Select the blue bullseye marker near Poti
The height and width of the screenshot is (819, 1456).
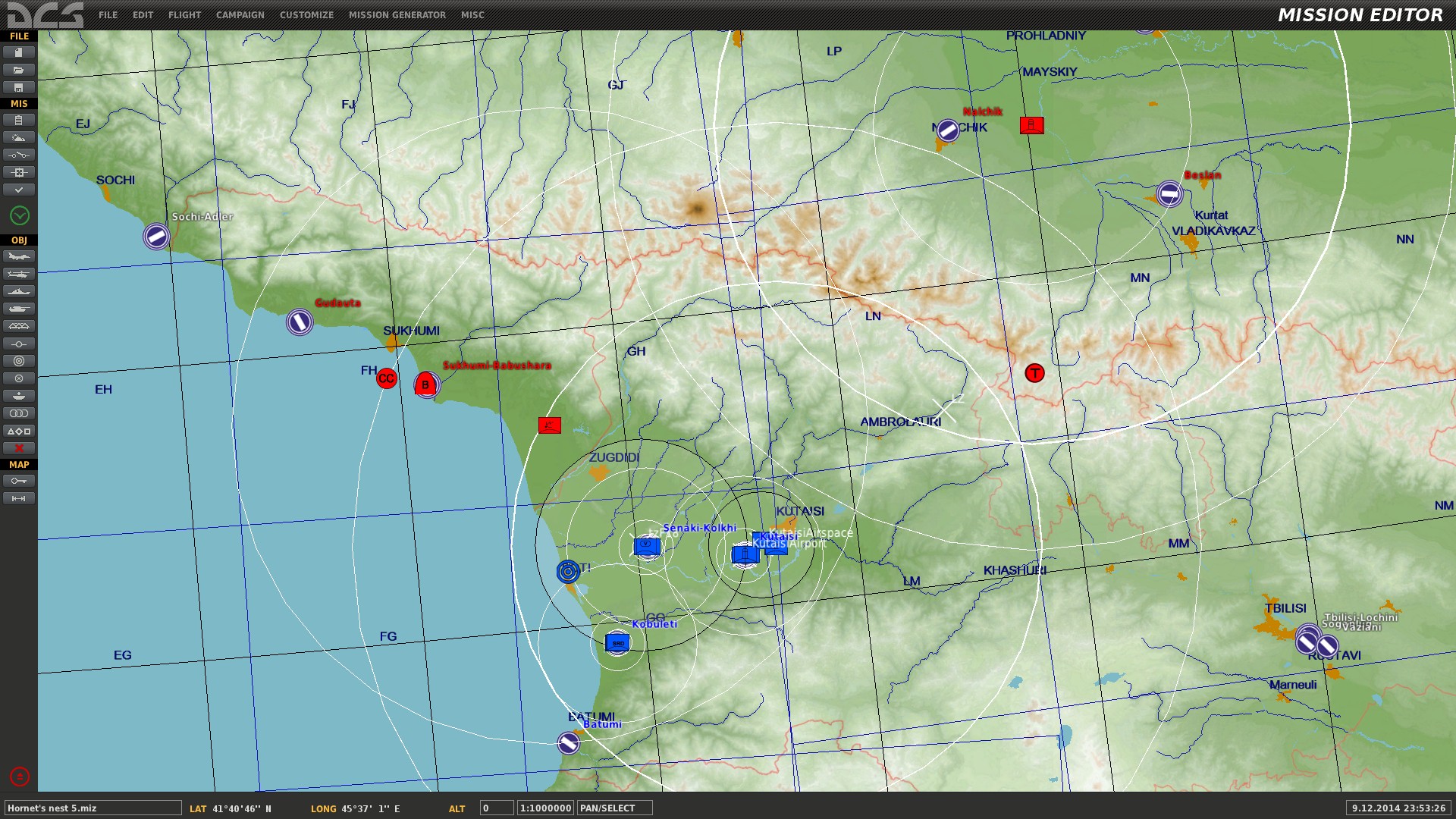[x=568, y=572]
